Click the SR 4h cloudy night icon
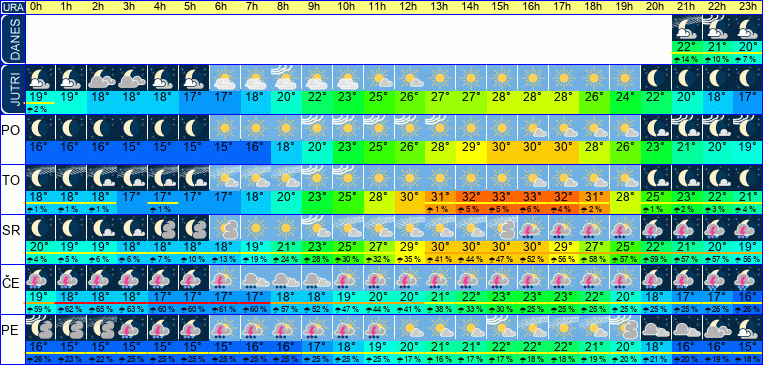Image resolution: width=763 pixels, height=365 pixels. 163,228
